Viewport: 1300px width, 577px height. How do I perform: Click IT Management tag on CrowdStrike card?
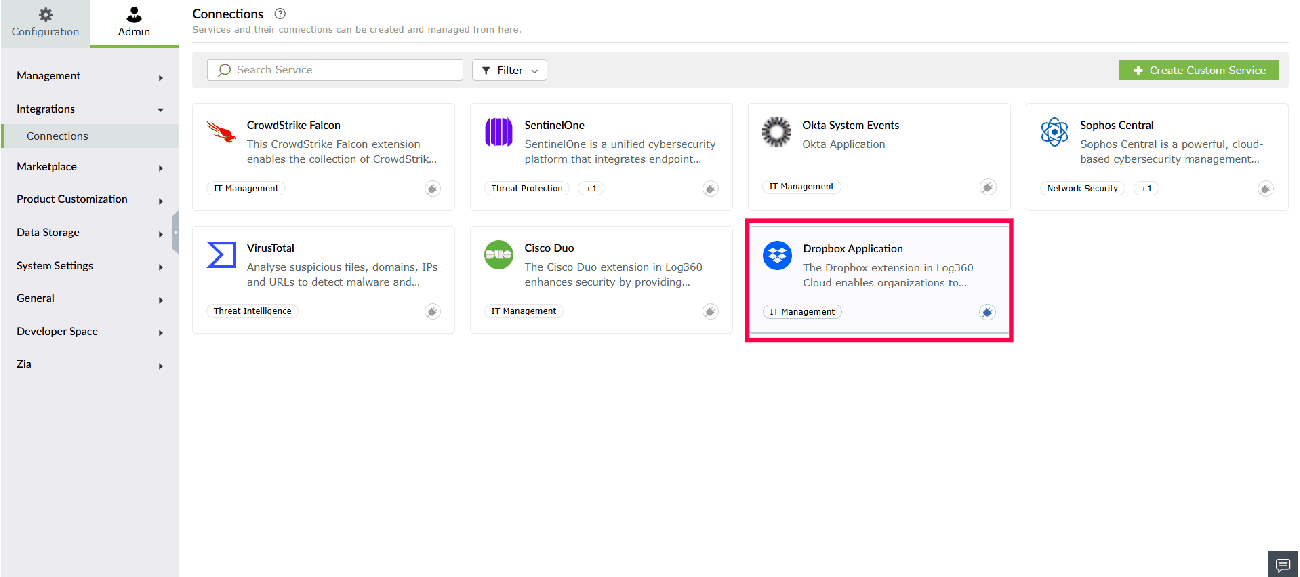click(x=246, y=188)
